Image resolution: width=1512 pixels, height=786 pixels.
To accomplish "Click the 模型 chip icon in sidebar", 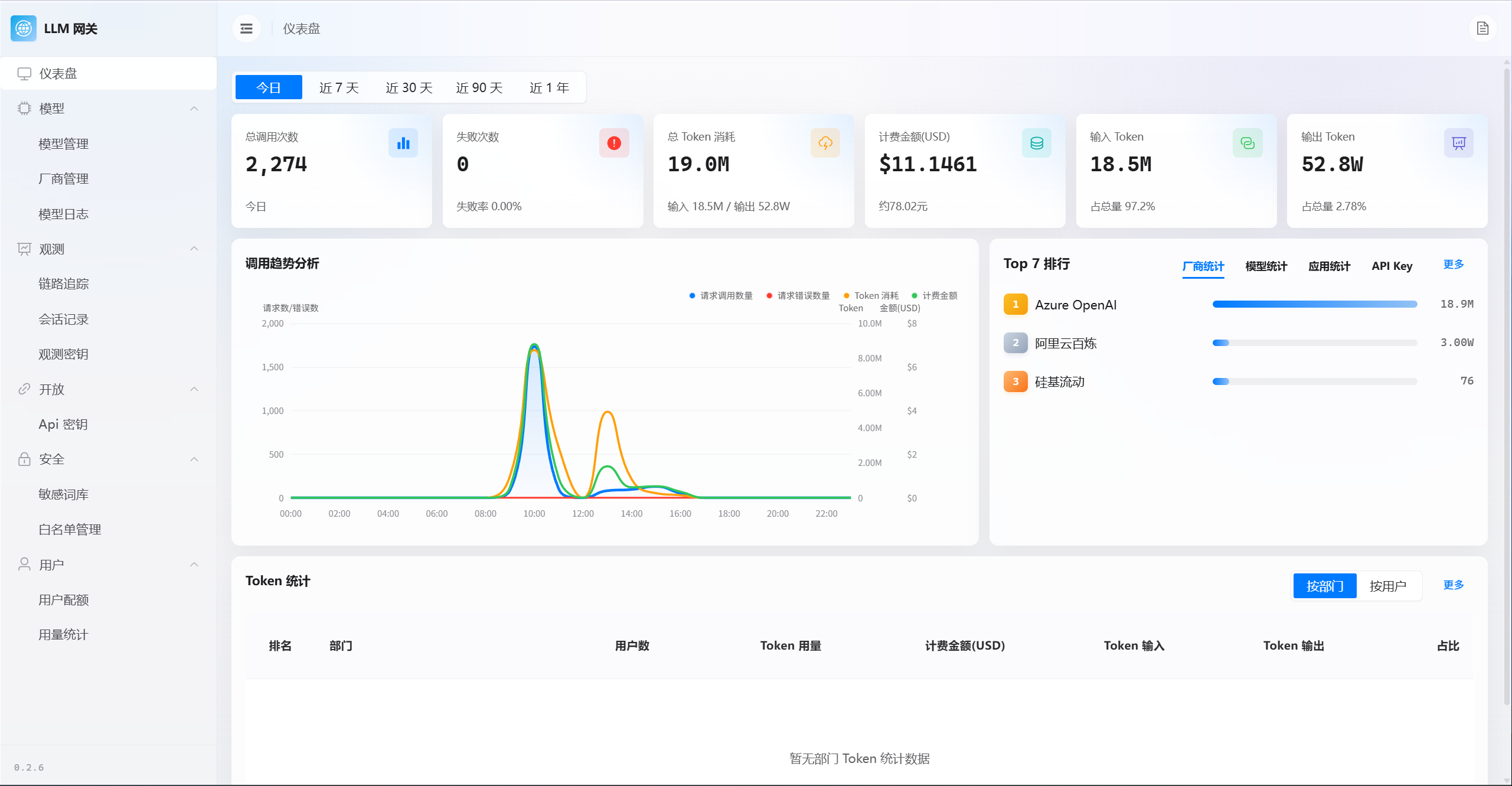I will click(x=24, y=108).
